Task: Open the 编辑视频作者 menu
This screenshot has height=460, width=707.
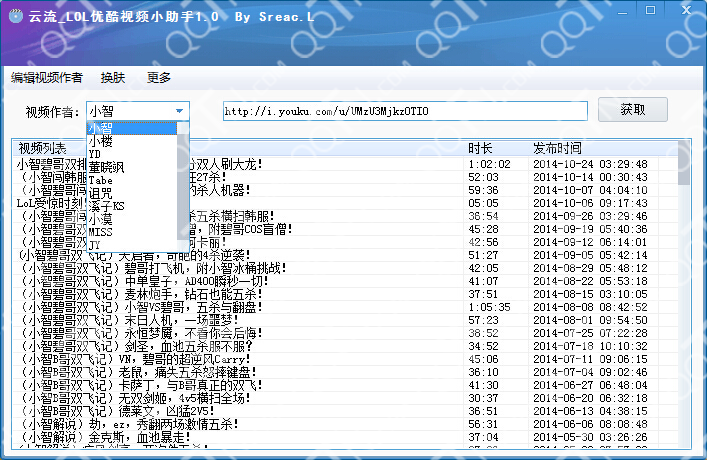Action: tap(47, 78)
